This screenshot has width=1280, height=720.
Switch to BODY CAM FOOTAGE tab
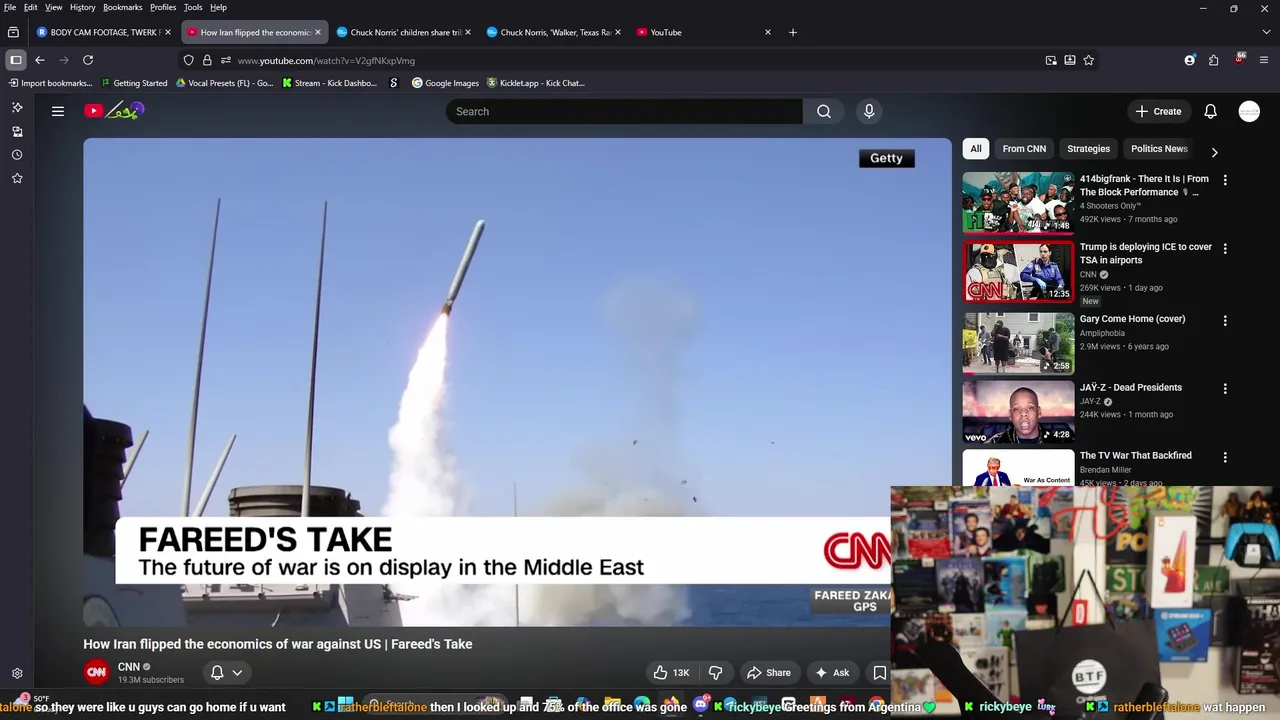[x=104, y=32]
